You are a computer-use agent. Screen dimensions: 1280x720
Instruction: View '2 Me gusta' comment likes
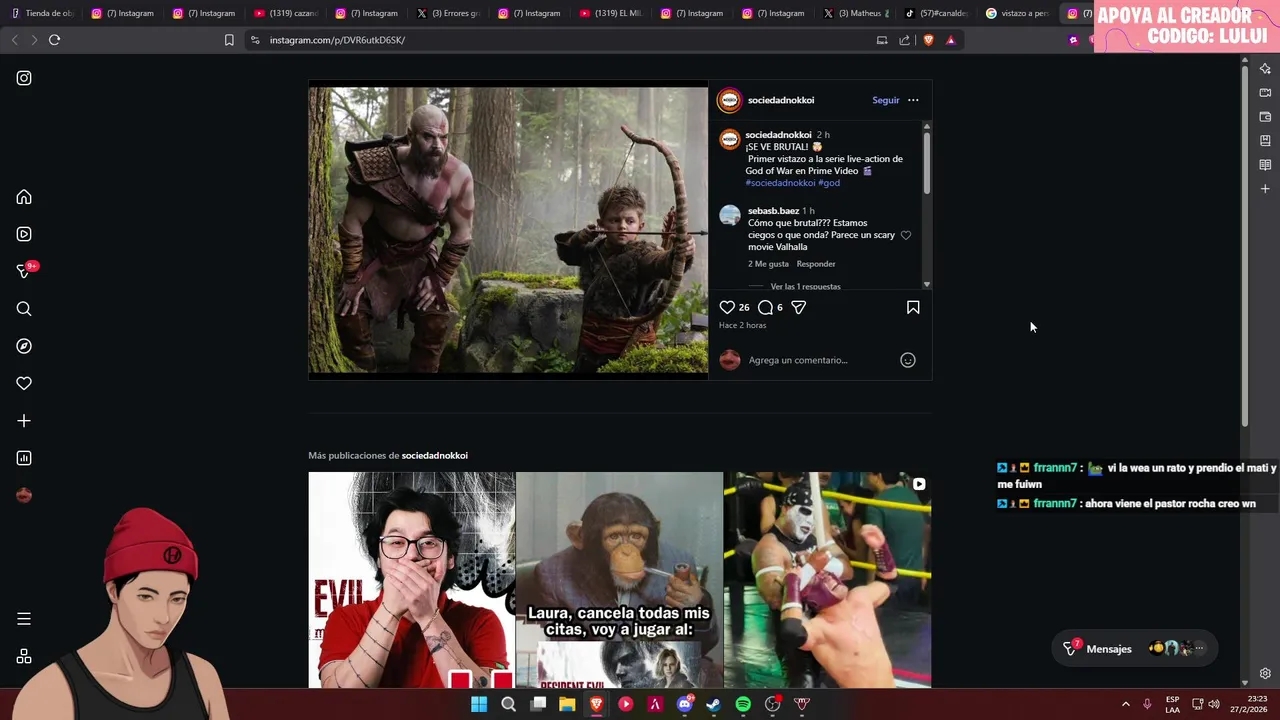[768, 264]
